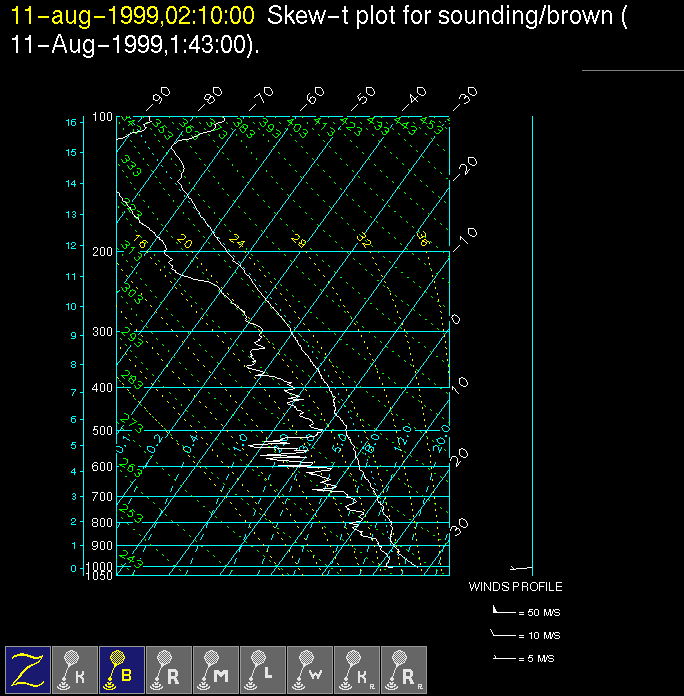Select the K sounding icon with R subscript
This screenshot has height=696, width=684.
[x=357, y=669]
